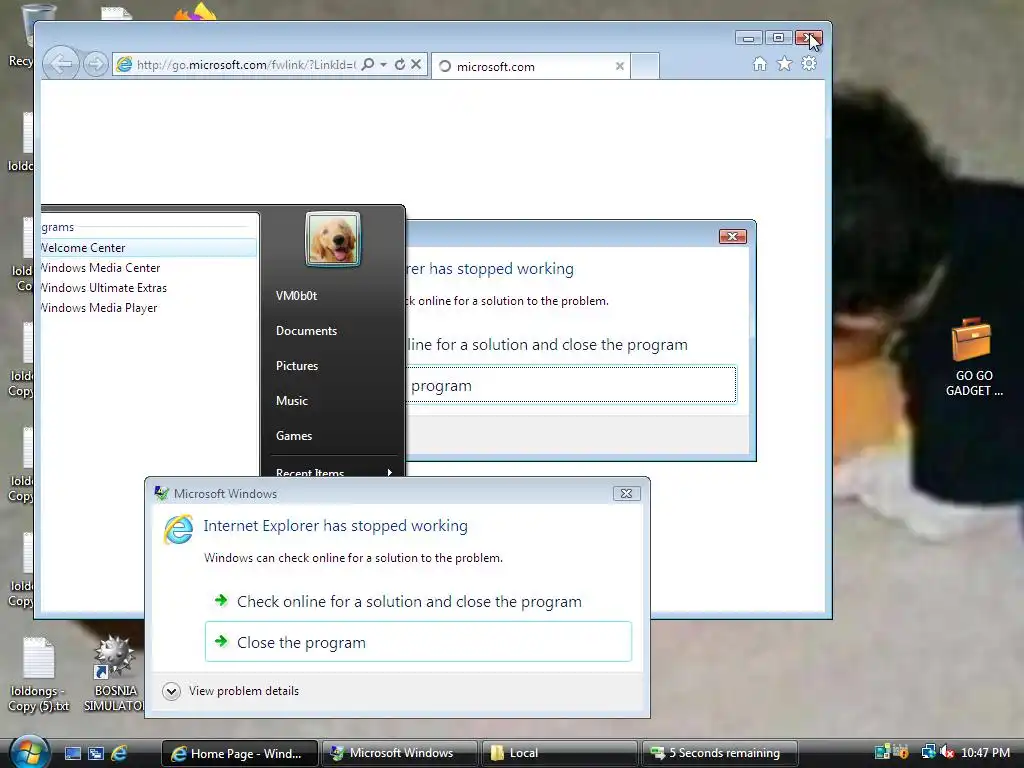The height and width of the screenshot is (768, 1024).
Task: Switch to Microsoft Windows taskbar button
Action: click(x=398, y=754)
